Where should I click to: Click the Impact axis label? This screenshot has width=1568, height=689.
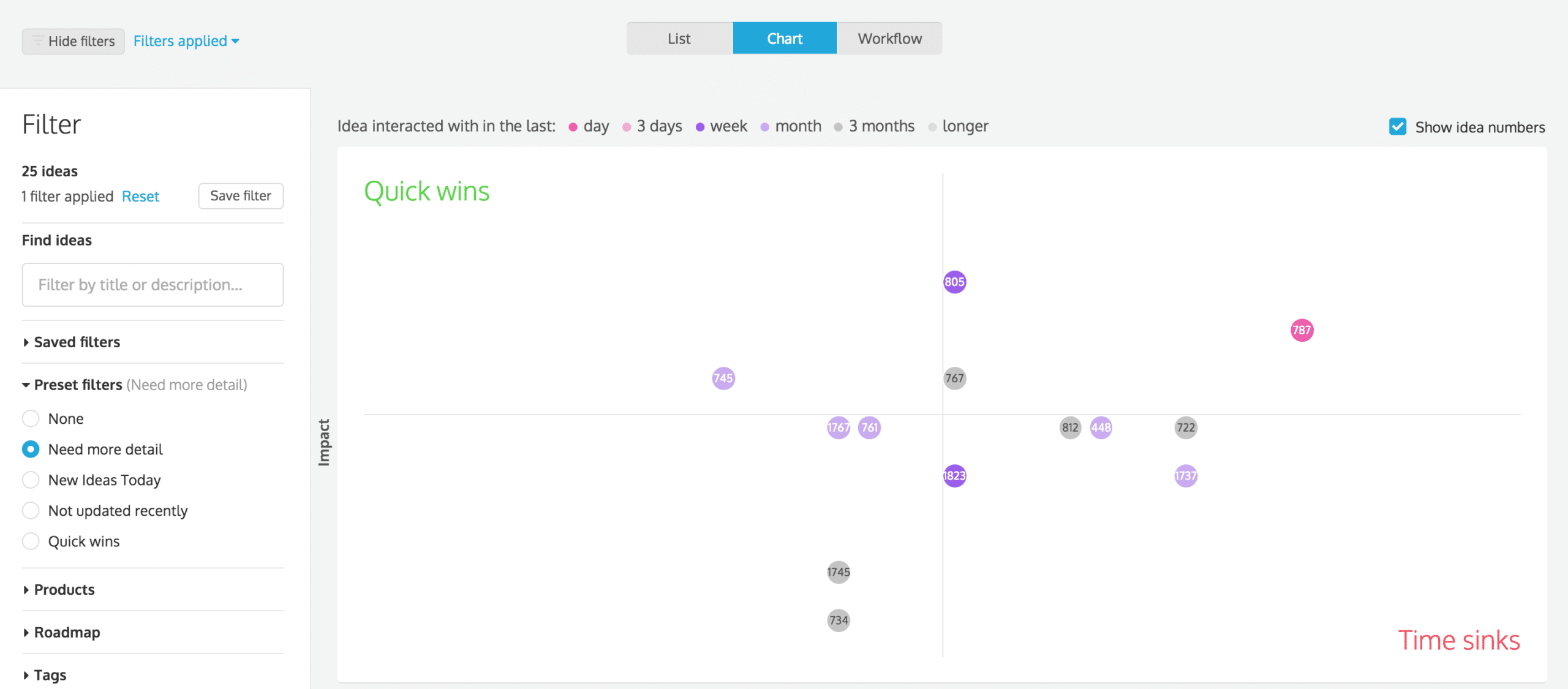[x=324, y=443]
